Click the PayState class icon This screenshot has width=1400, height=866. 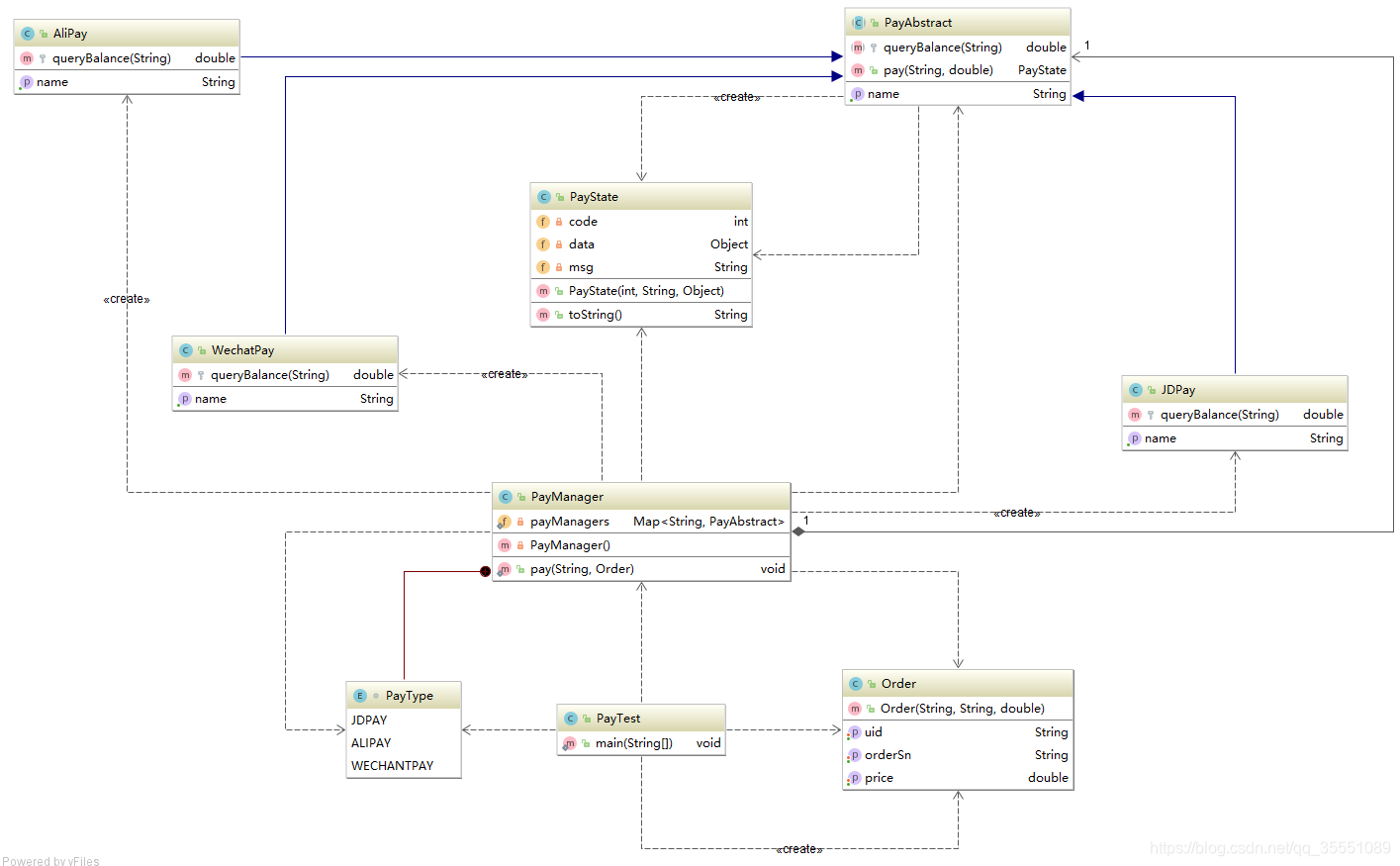[544, 197]
